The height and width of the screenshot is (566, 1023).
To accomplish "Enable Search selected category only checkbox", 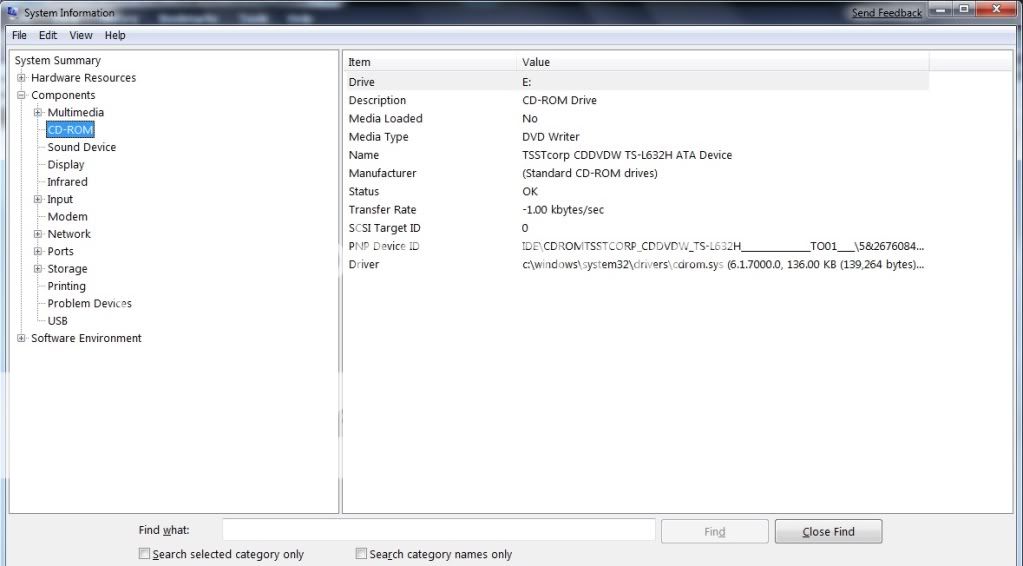I will [x=145, y=554].
